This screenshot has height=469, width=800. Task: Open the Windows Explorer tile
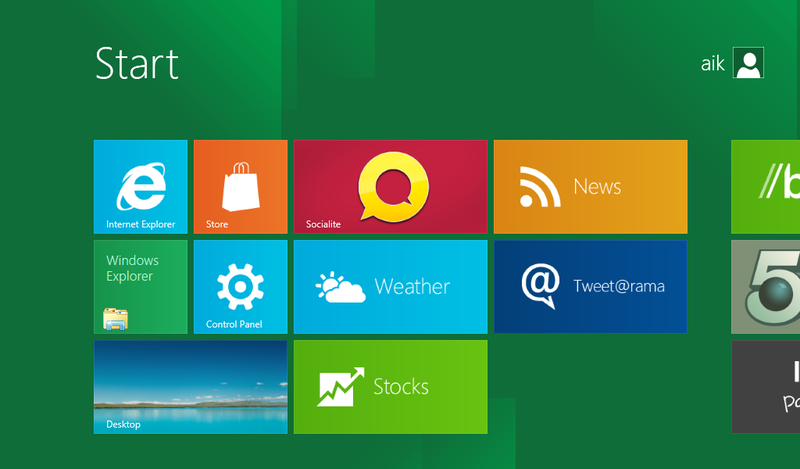coord(140,287)
